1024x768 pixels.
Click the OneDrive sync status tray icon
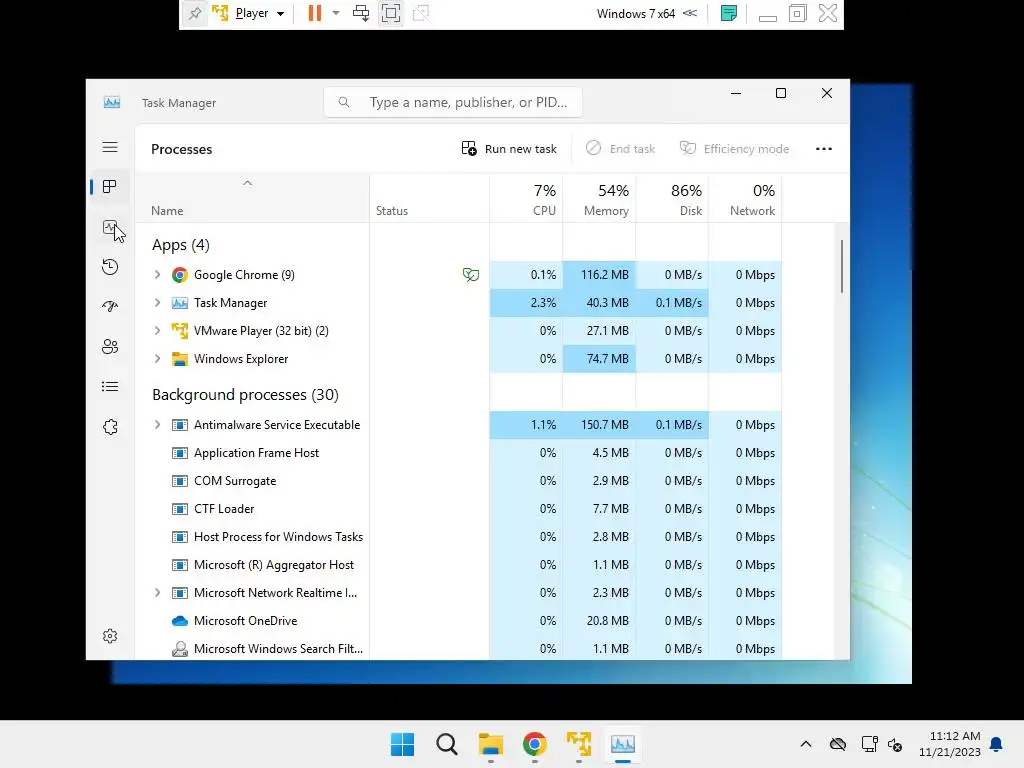838,744
